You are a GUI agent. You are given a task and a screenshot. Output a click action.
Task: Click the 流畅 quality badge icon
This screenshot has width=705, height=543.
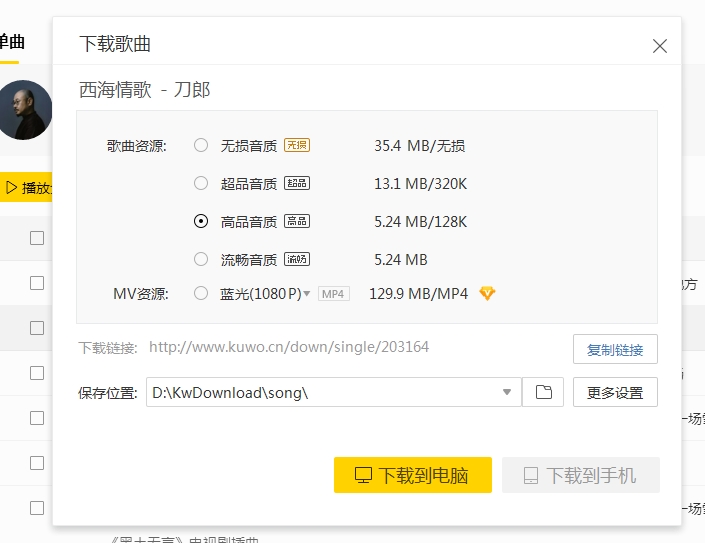pos(297,259)
